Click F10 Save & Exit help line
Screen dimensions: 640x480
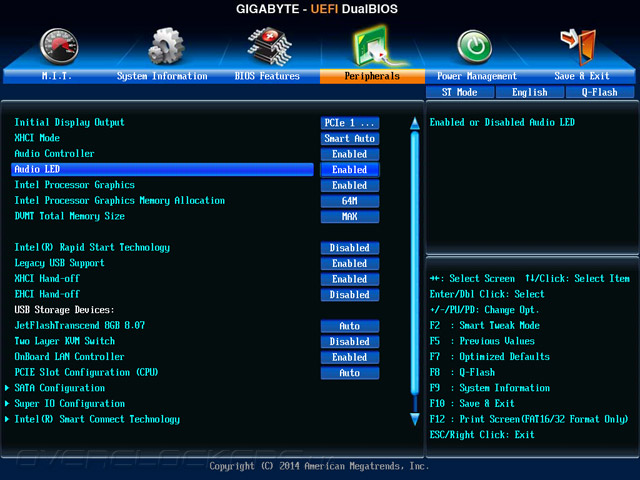(x=472, y=403)
